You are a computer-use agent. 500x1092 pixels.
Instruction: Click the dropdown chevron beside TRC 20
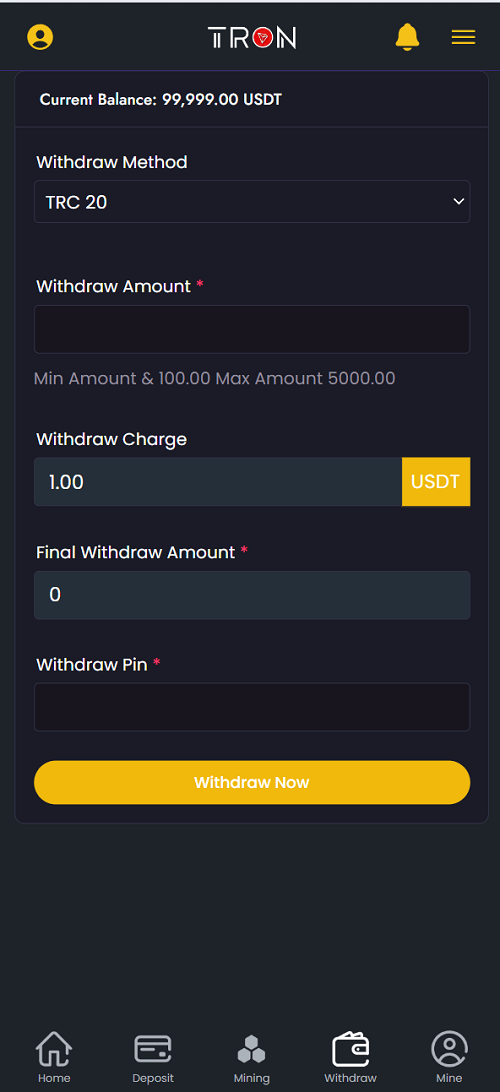(458, 202)
